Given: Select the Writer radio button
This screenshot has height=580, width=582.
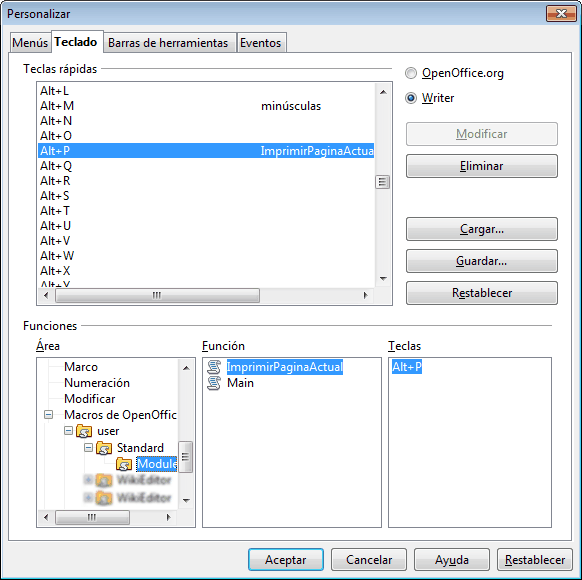Looking at the screenshot, I should click(411, 98).
